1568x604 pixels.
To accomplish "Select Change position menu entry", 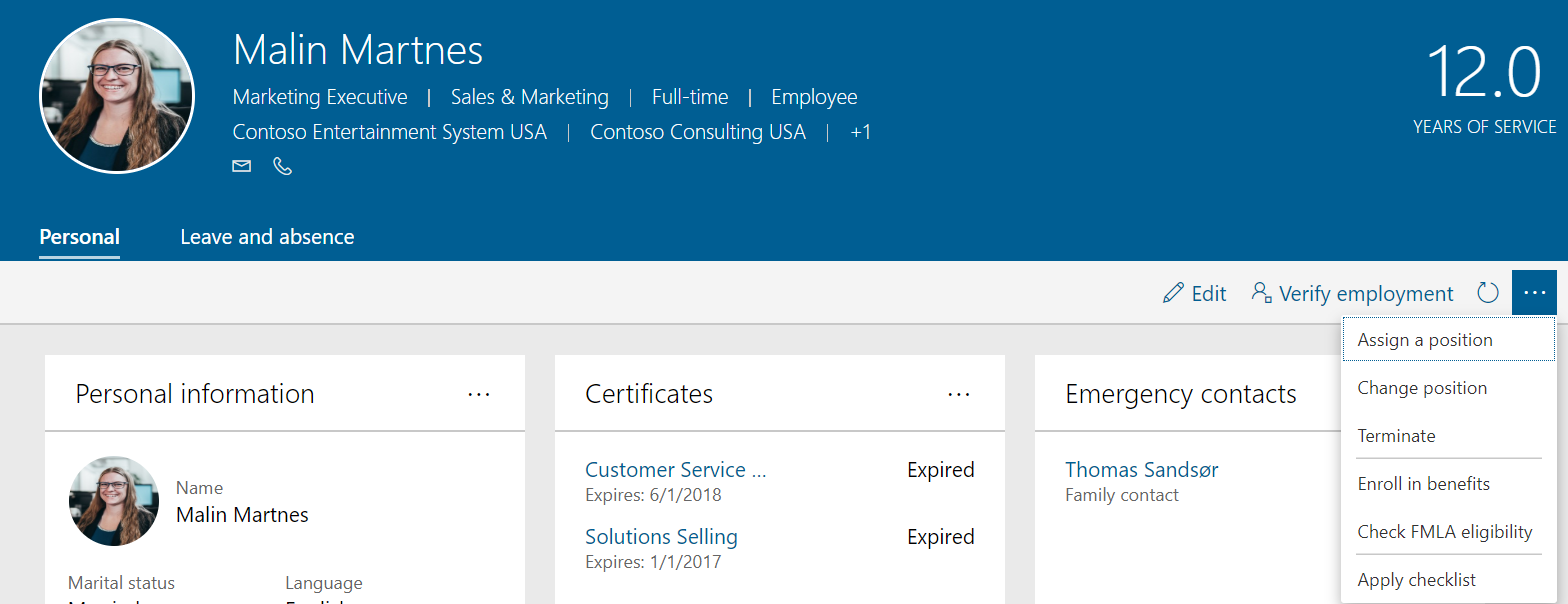I will pos(1421,388).
